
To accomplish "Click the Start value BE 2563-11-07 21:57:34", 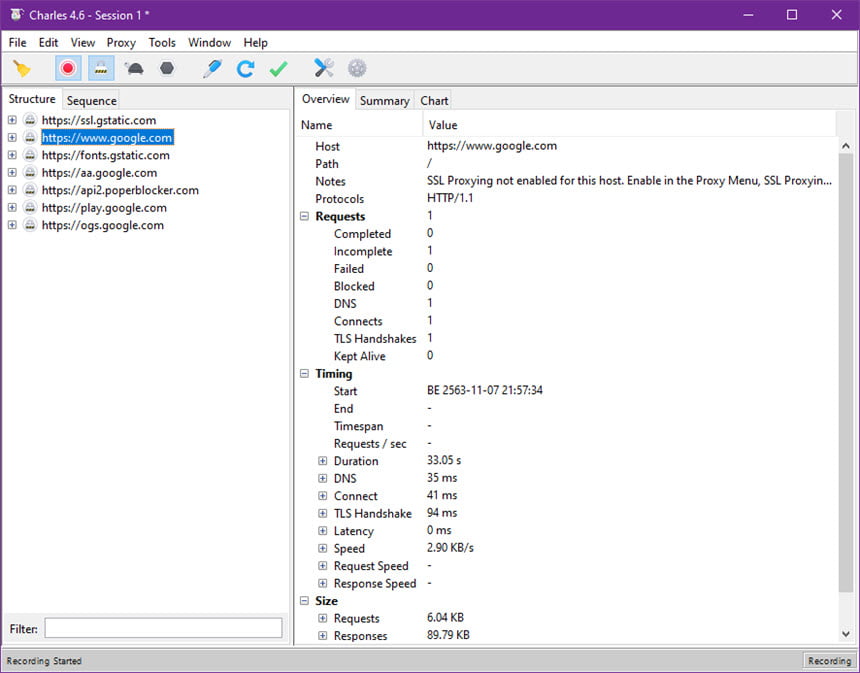I will coord(485,390).
